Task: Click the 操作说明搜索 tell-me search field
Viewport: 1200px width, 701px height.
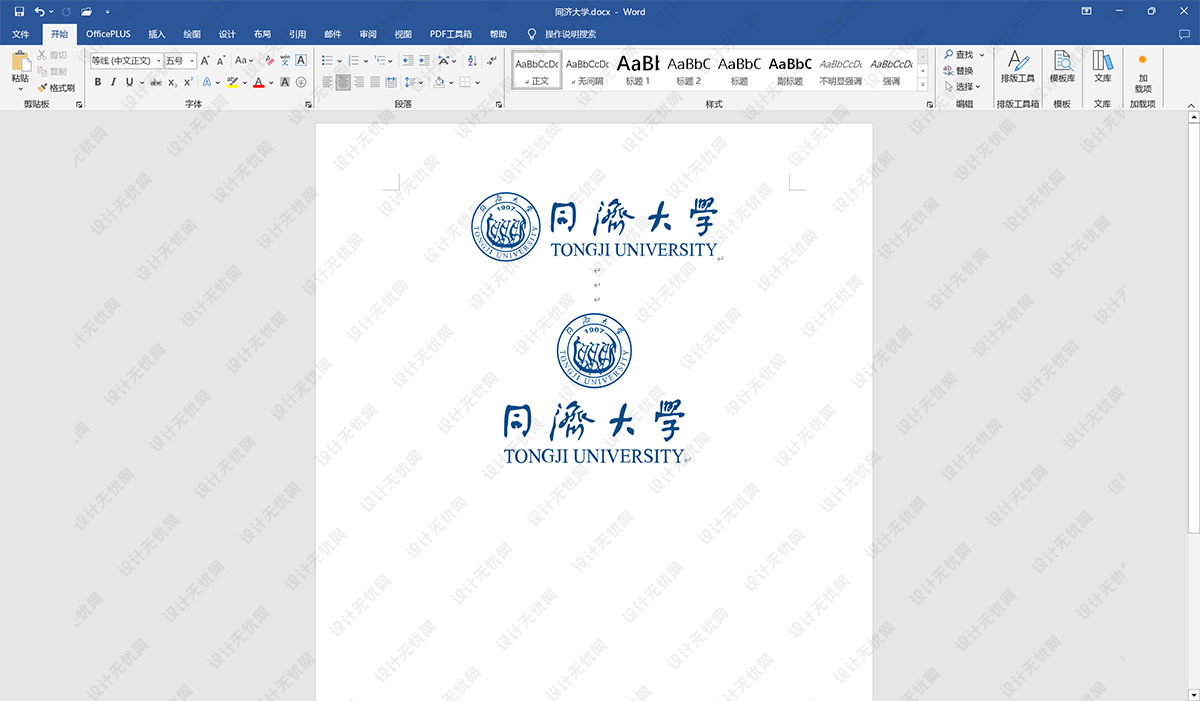Action: pyautogui.click(x=570, y=34)
